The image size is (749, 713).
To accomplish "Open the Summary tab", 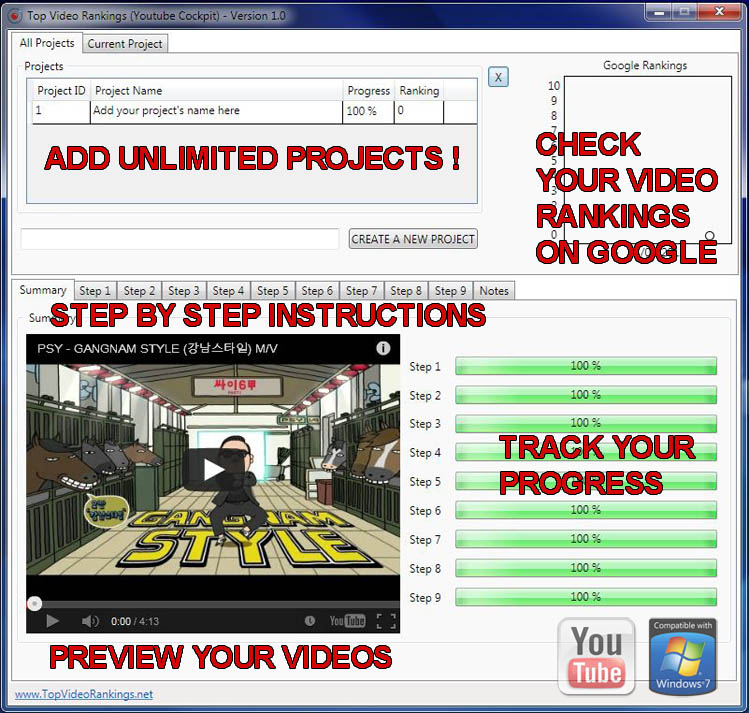I will click(43, 290).
